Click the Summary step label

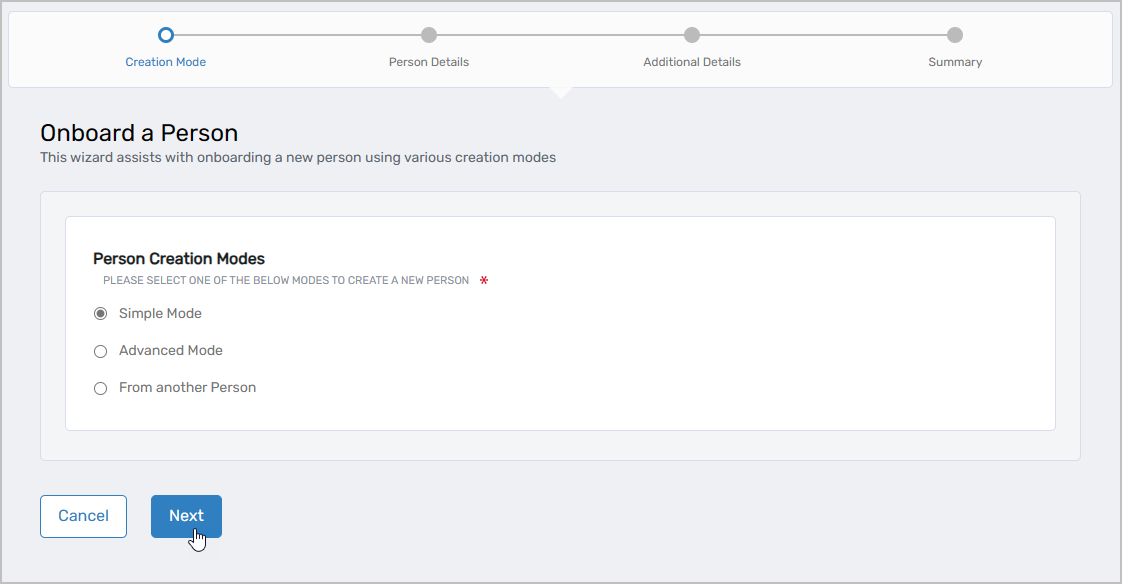click(955, 61)
